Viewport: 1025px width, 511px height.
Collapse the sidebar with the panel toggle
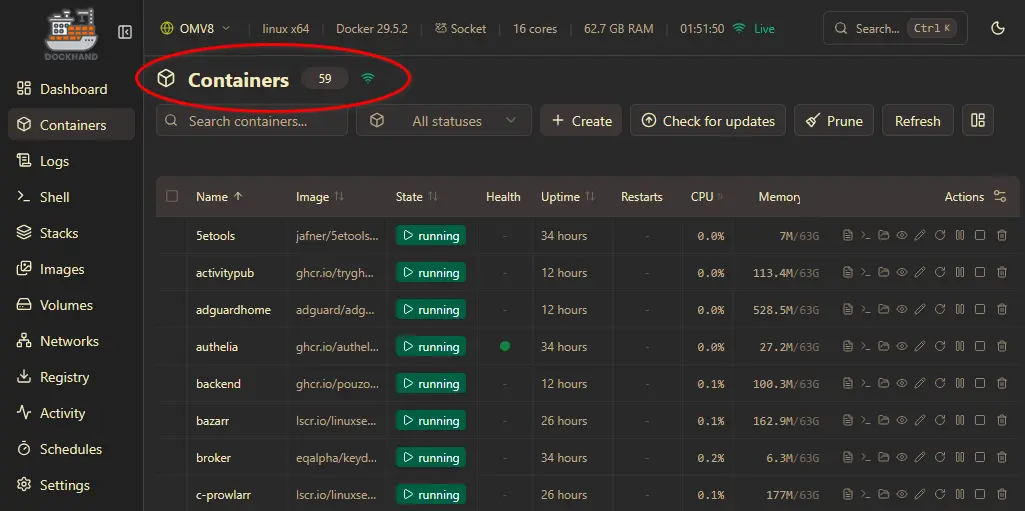[125, 32]
